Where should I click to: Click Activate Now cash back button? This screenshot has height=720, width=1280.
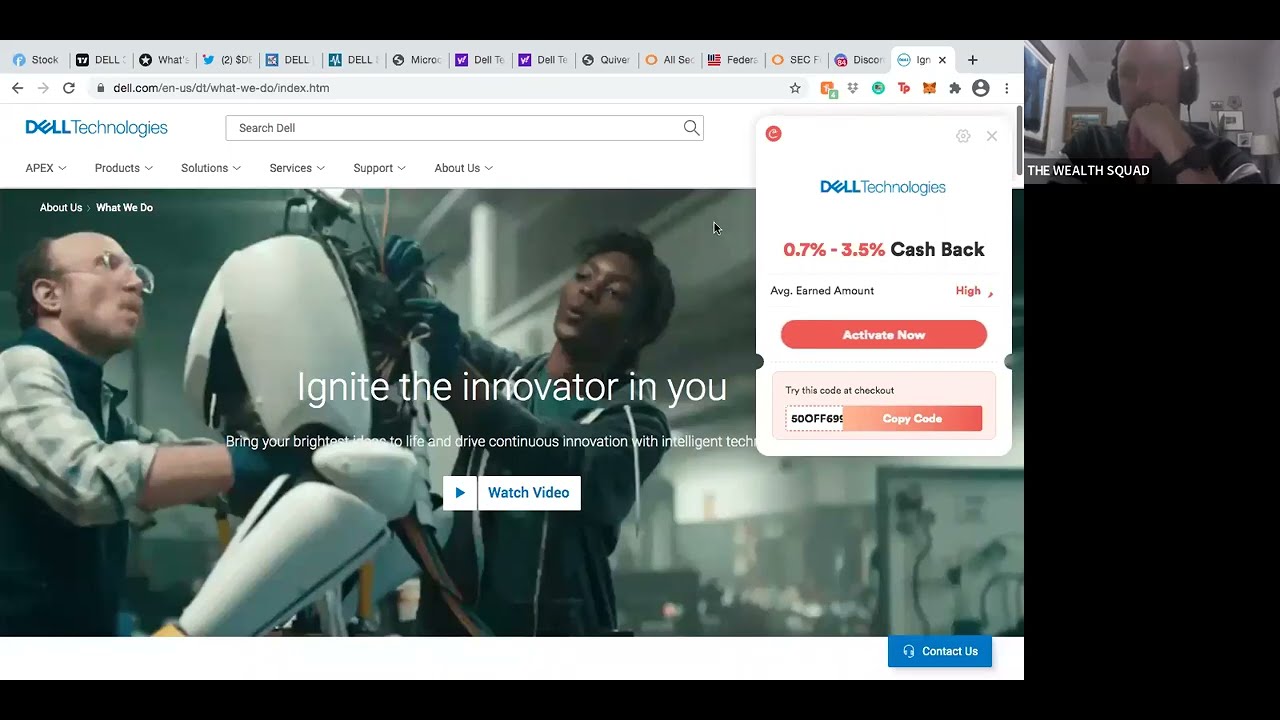pyautogui.click(x=884, y=335)
